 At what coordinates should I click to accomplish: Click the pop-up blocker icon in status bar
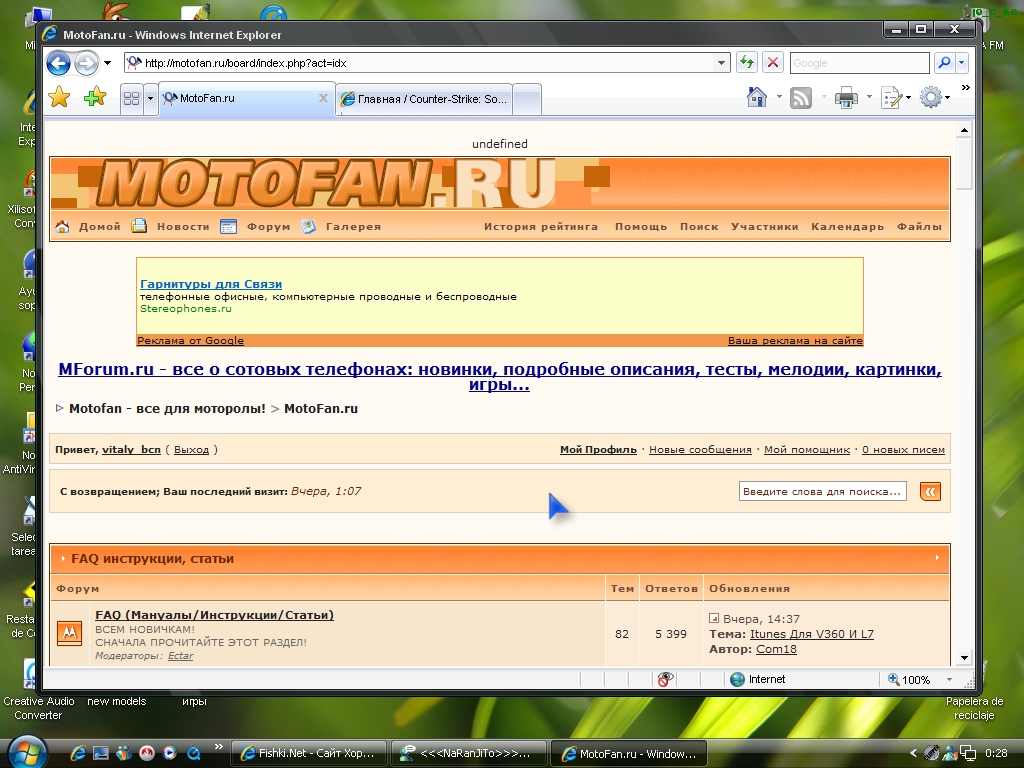(x=665, y=679)
